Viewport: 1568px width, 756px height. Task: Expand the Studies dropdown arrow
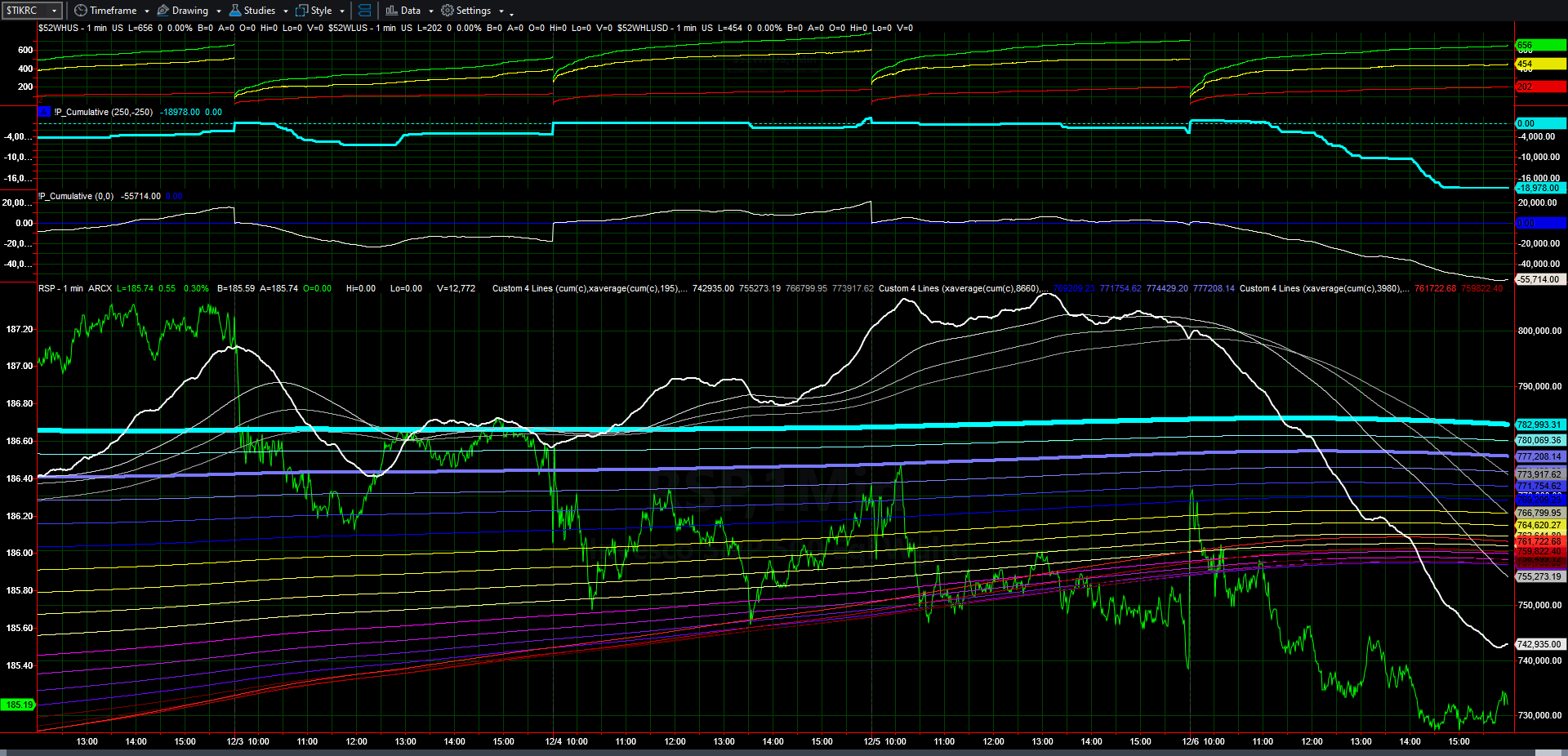tap(286, 11)
